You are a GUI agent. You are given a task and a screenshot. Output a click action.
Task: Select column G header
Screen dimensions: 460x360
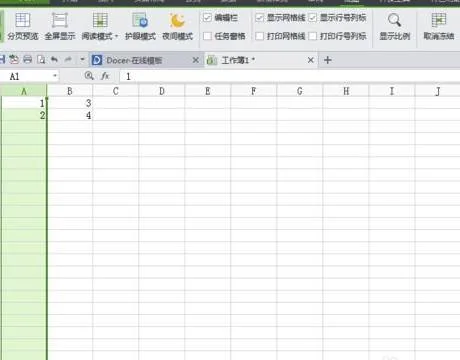(300, 91)
